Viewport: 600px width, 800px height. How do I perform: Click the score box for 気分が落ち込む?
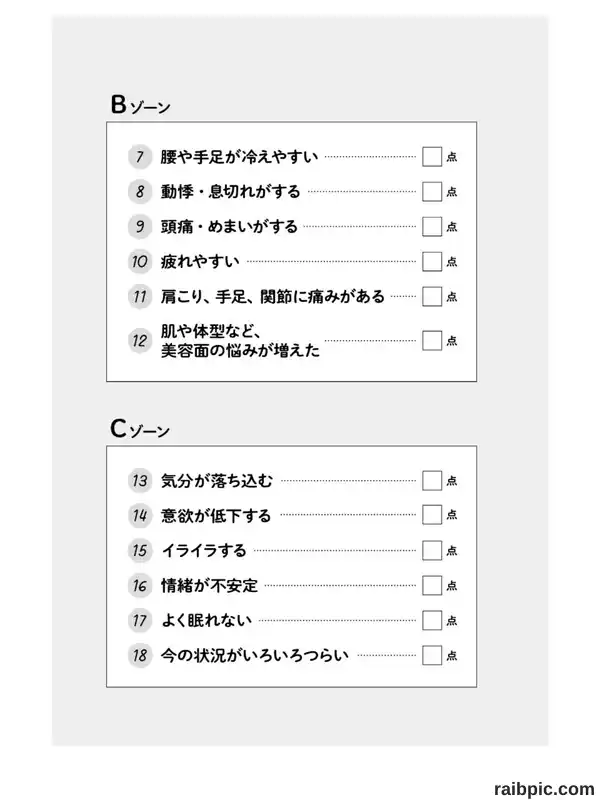click(432, 481)
